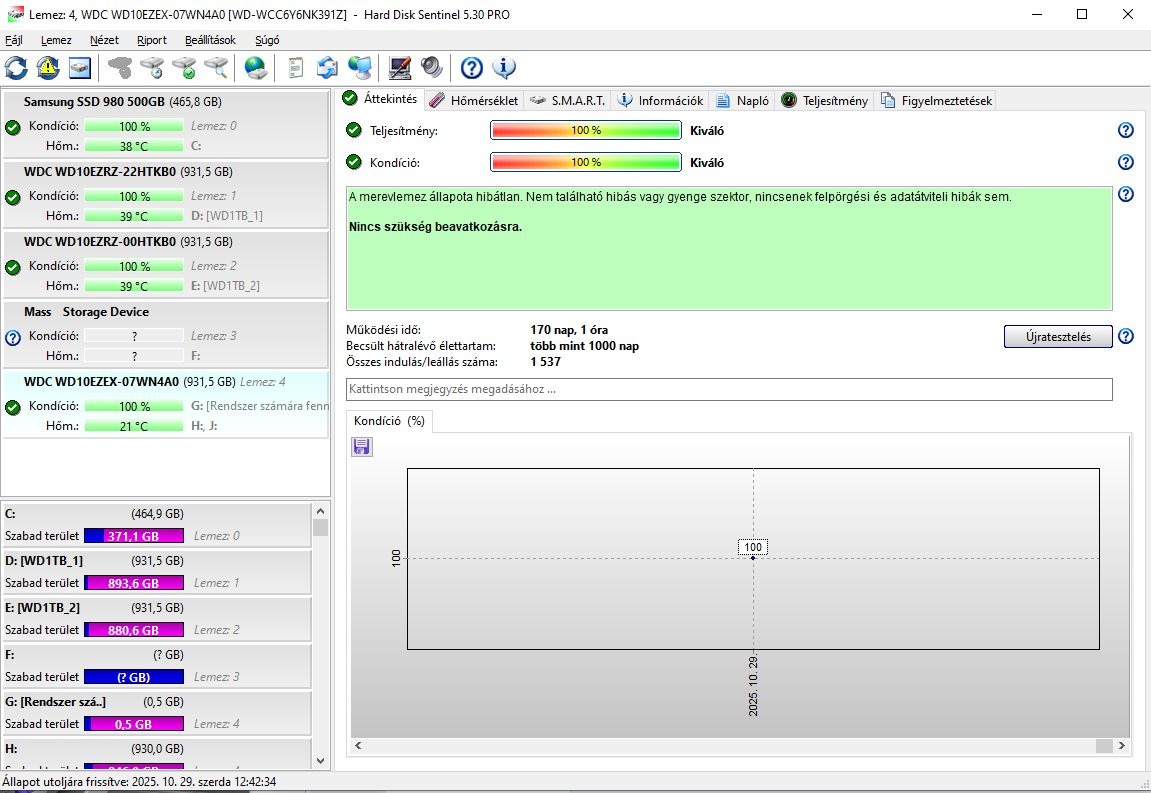Image resolution: width=1151 pixels, height=793 pixels.
Task: Open the Beállítások menu
Action: tap(210, 40)
